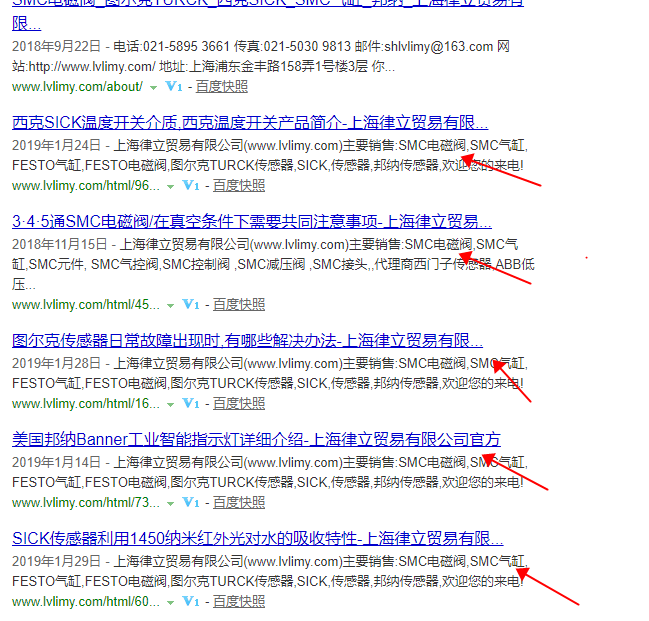Open www.lvlimy.com/html/60... green URL
Screen dimensions: 649x621
86,602
